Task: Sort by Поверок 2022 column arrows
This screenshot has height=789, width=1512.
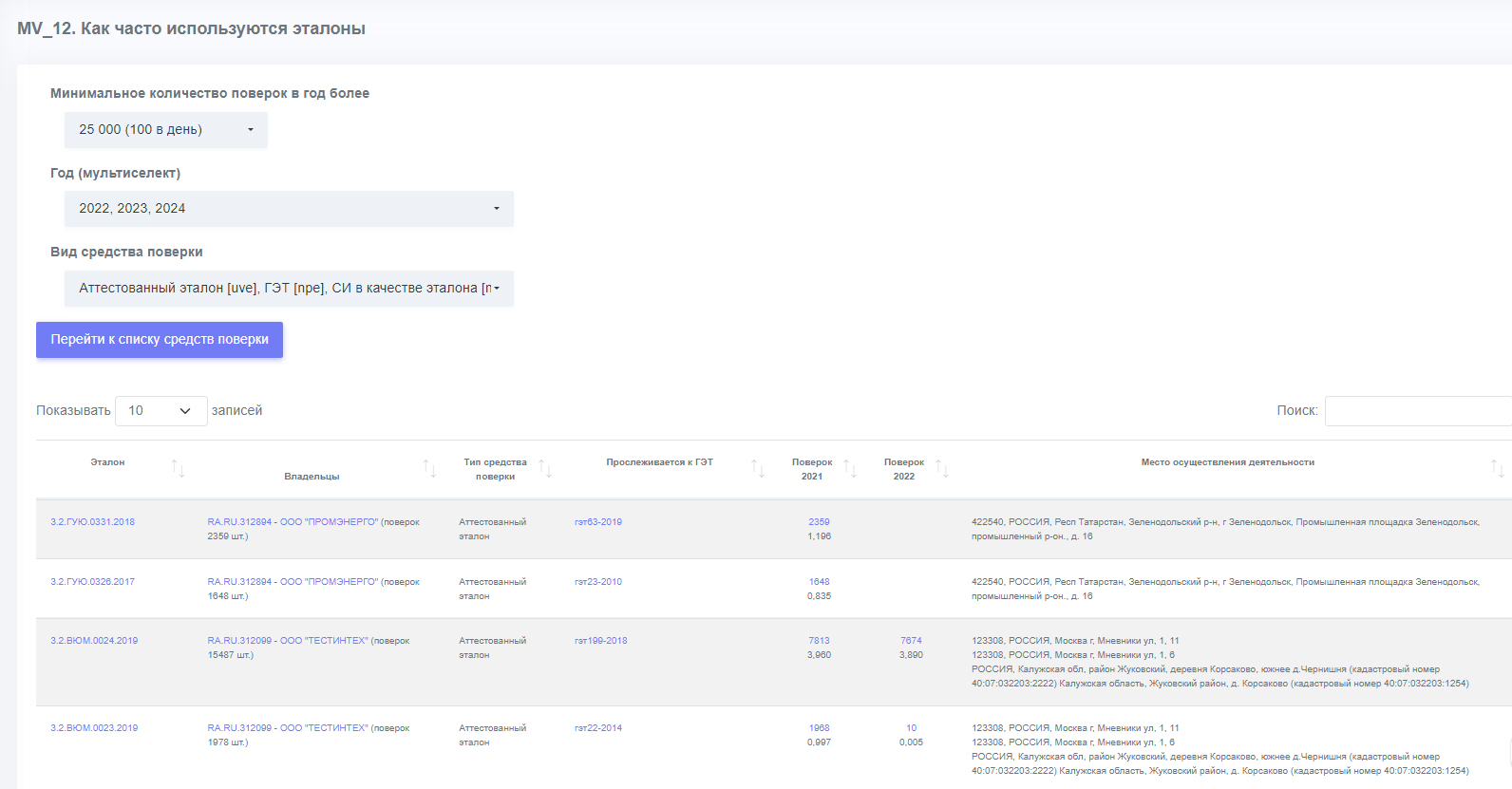Action: [942, 468]
